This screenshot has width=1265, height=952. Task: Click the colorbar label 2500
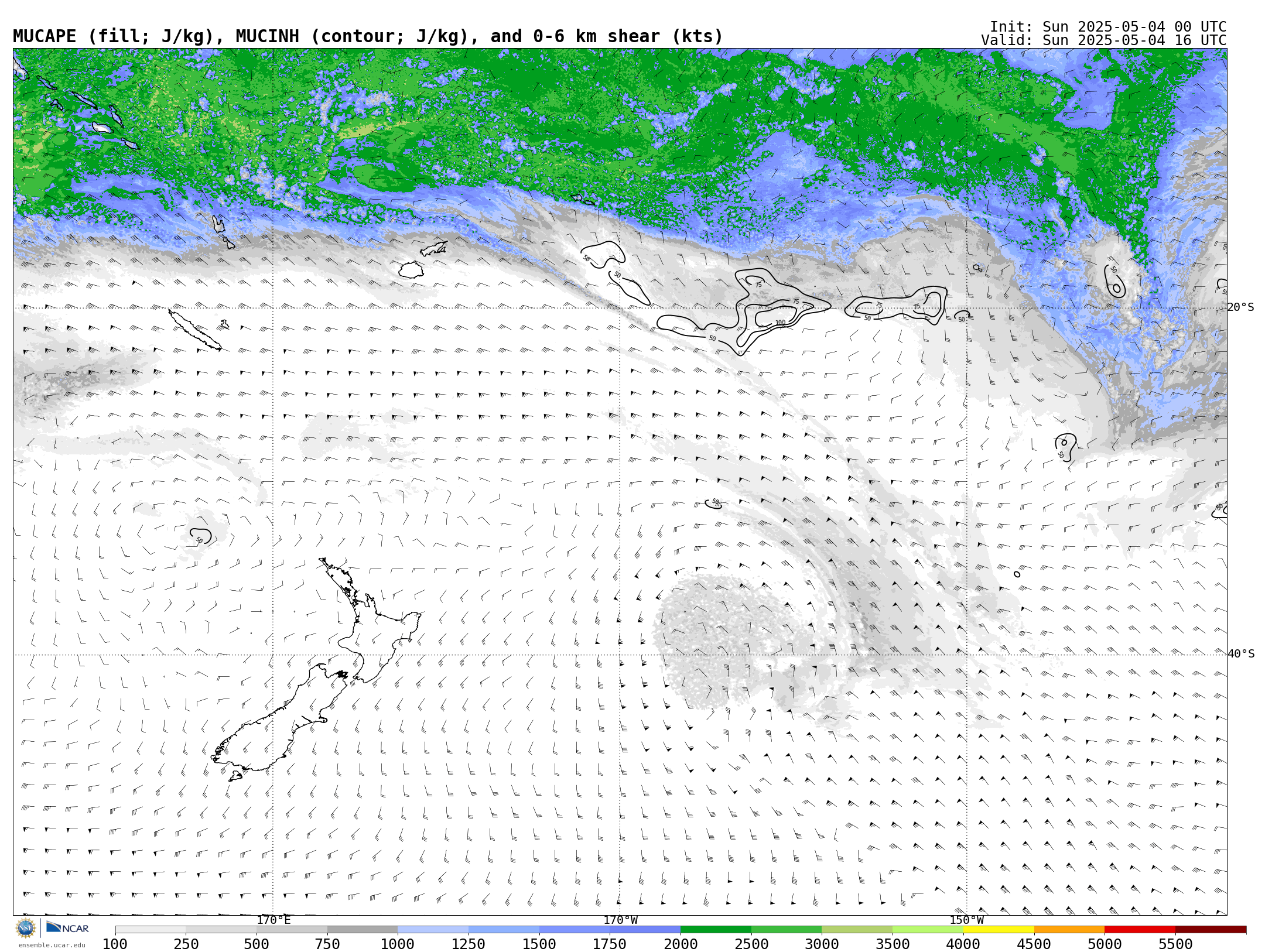coord(751,944)
